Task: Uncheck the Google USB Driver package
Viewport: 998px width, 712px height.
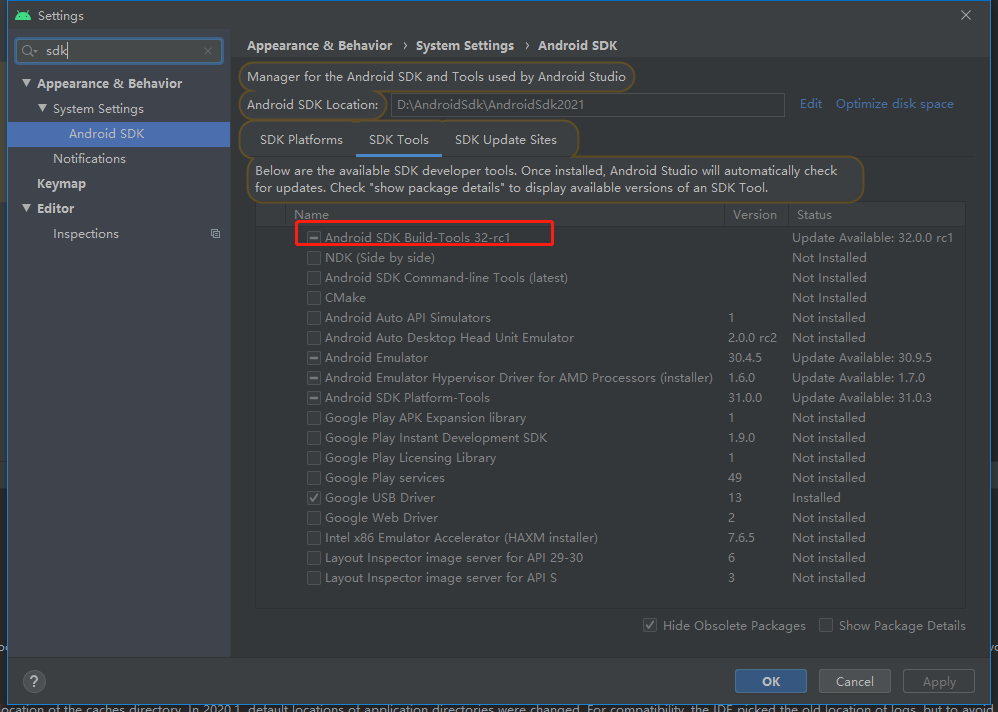Action: 313,497
